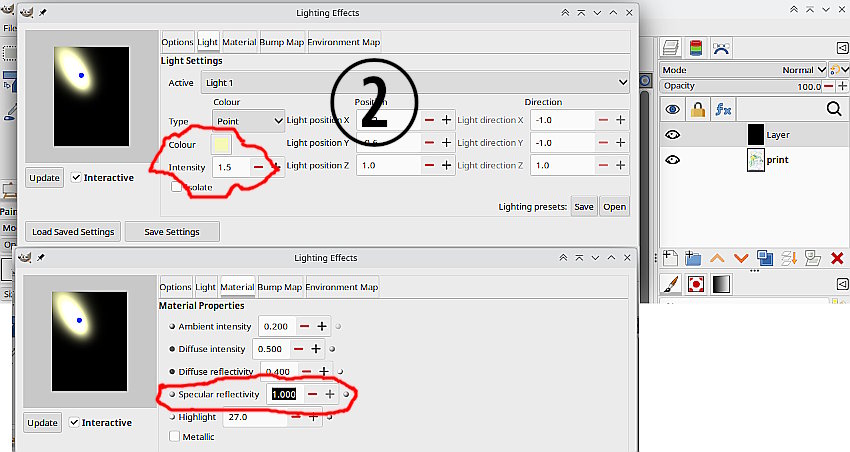This screenshot has height=452, width=850.
Task: Click Update in the lower Lighting Effects dialog
Action: [42, 423]
